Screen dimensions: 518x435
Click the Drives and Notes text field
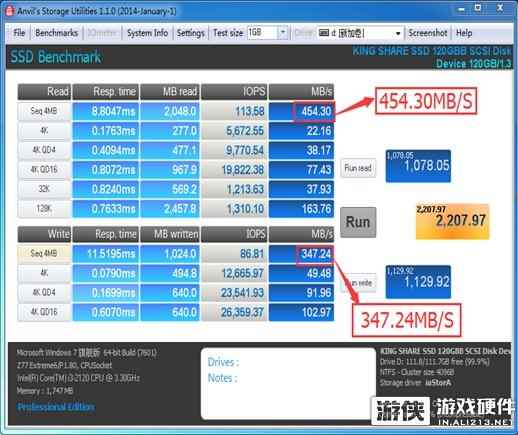click(288, 383)
